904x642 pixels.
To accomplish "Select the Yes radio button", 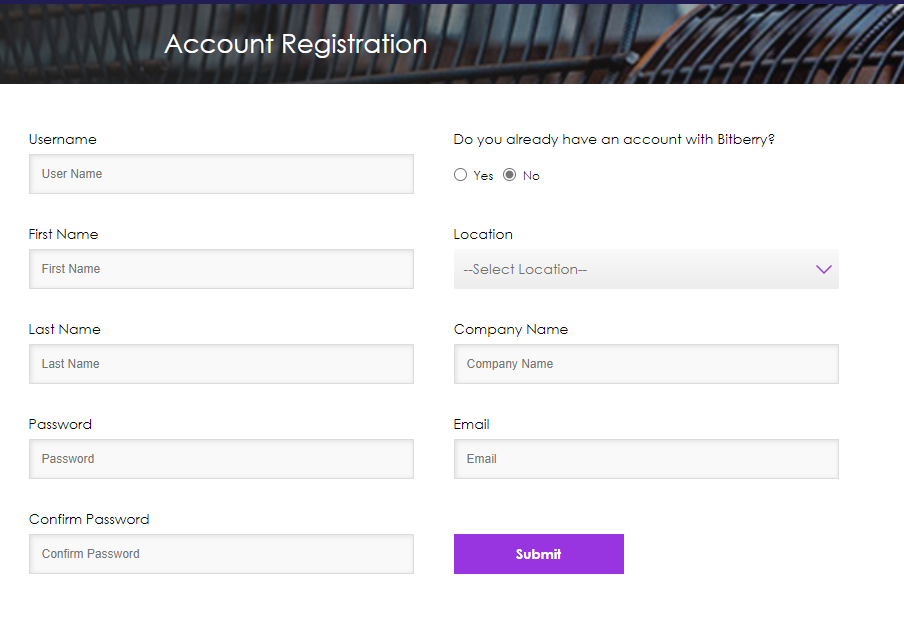I will pos(460,175).
